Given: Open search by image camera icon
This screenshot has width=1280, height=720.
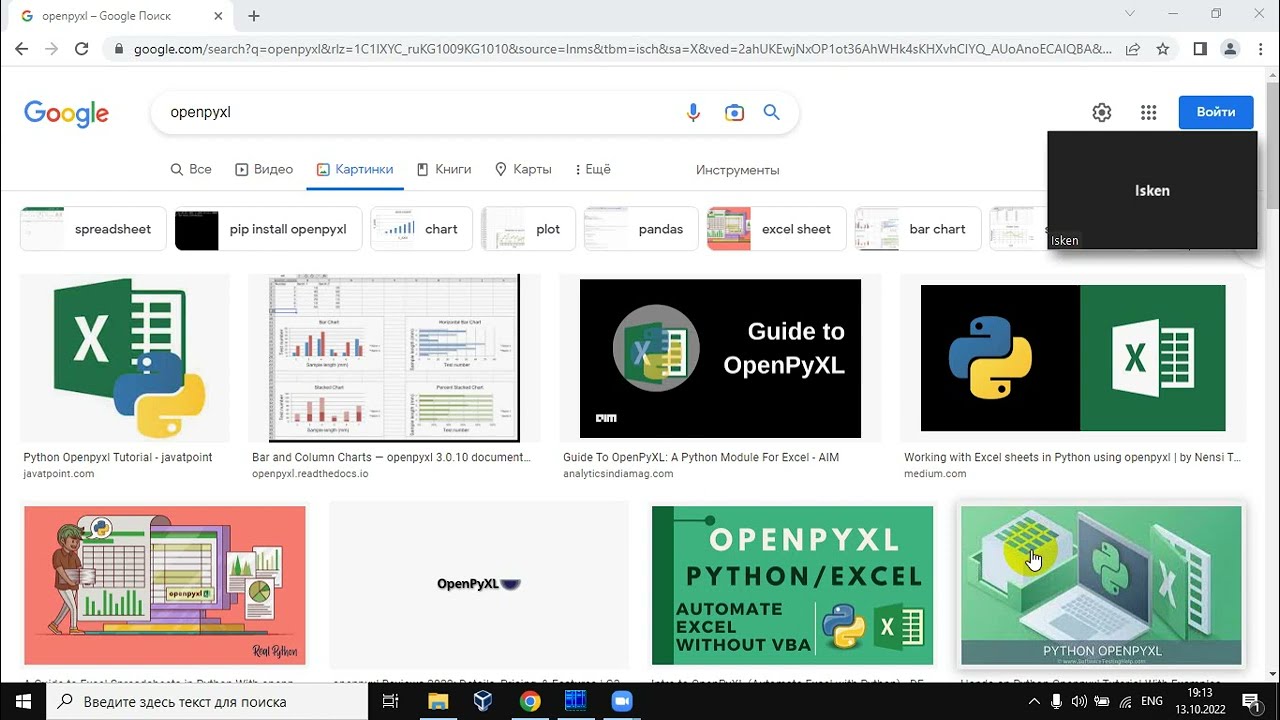Looking at the screenshot, I should tap(734, 113).
